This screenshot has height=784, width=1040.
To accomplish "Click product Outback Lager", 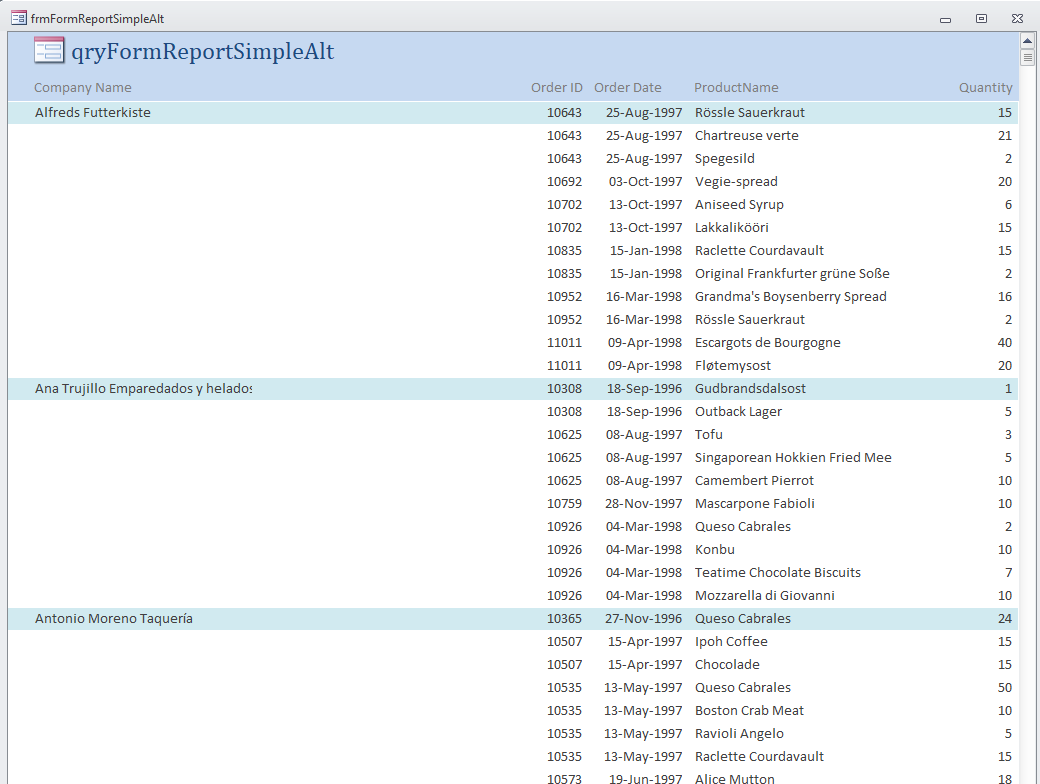I will pyautogui.click(x=738, y=412).
